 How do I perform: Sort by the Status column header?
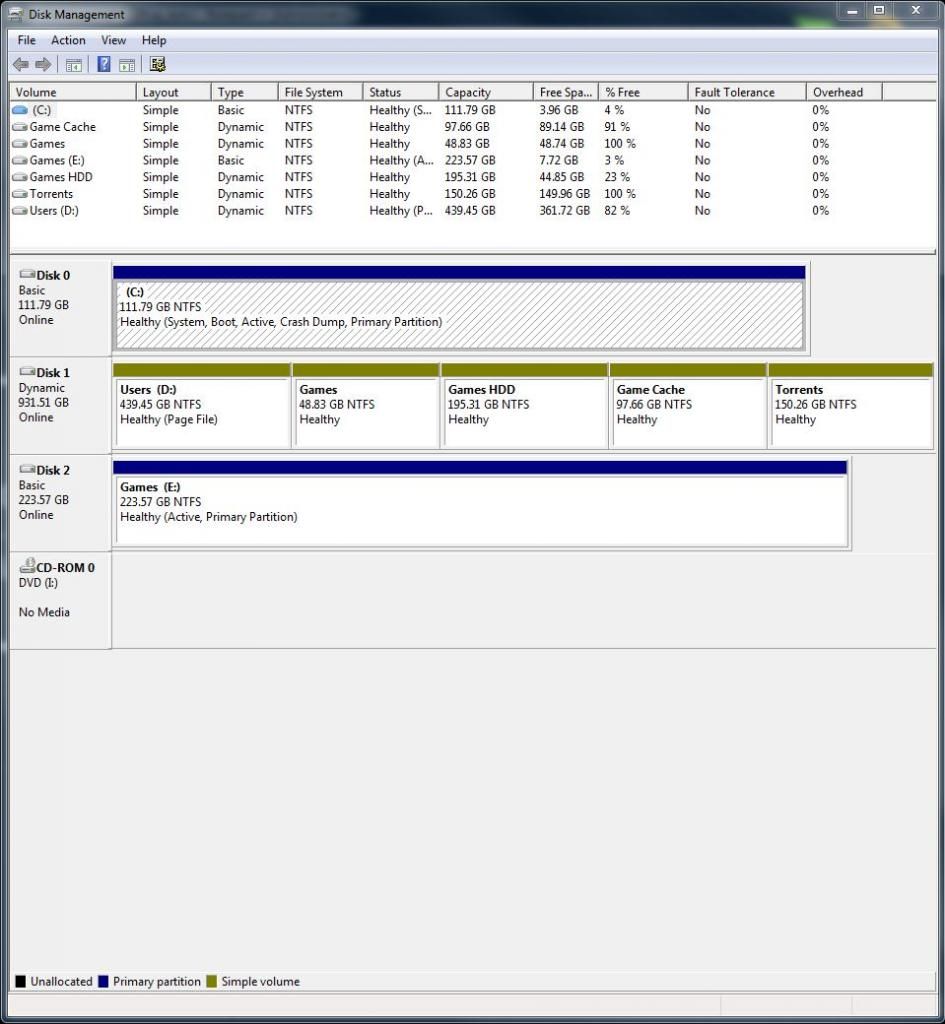coord(401,92)
